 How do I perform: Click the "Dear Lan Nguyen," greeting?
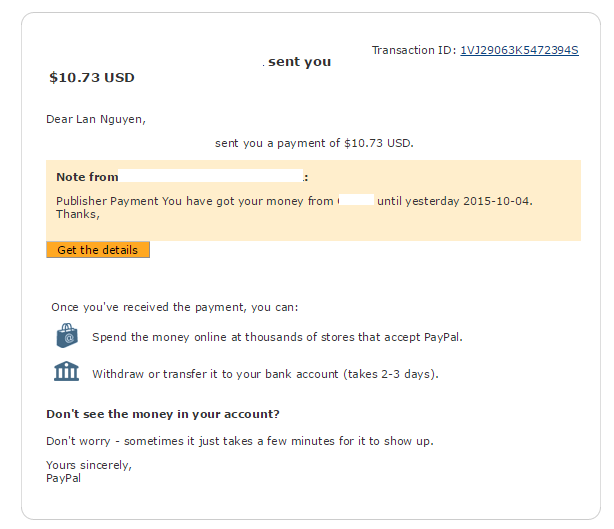tap(96, 119)
